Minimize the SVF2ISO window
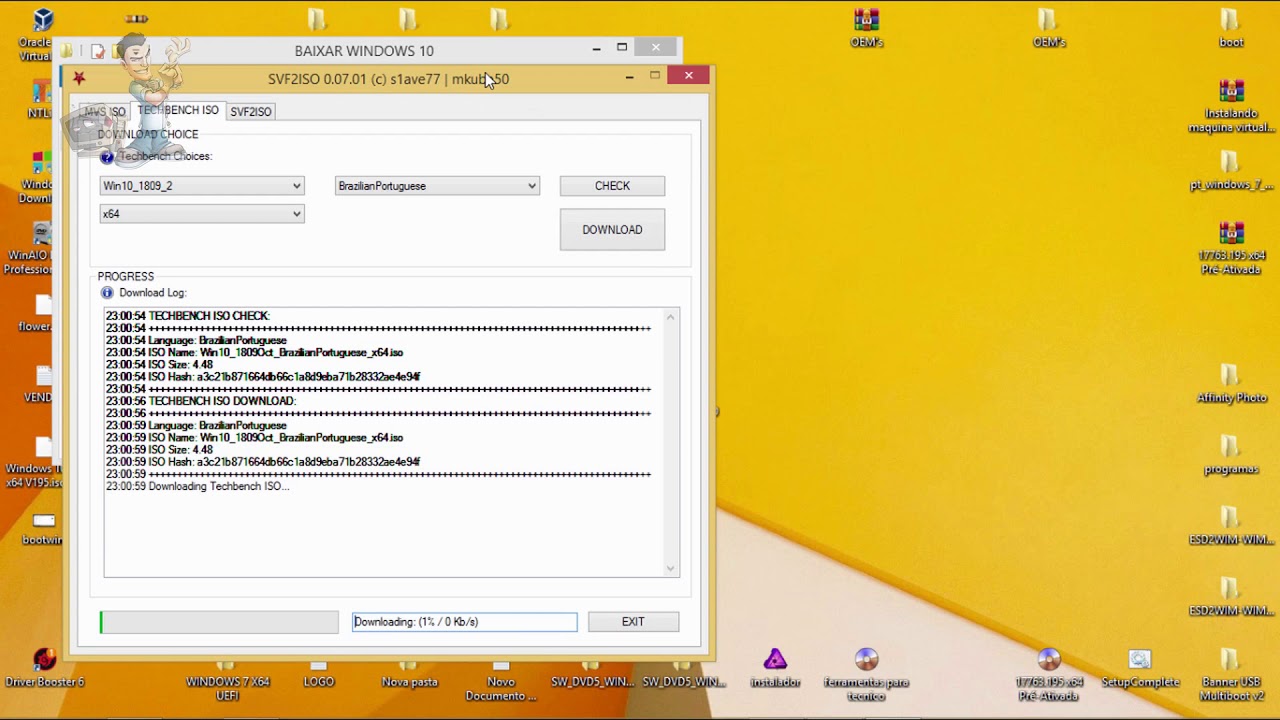1280x720 pixels. pyautogui.click(x=629, y=76)
